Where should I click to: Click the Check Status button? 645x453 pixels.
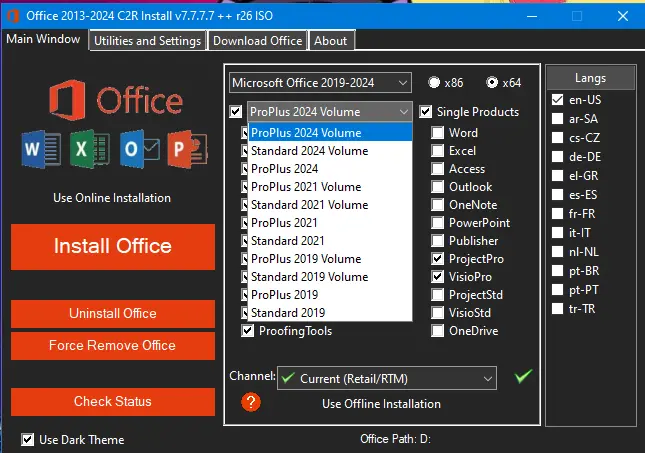click(113, 402)
